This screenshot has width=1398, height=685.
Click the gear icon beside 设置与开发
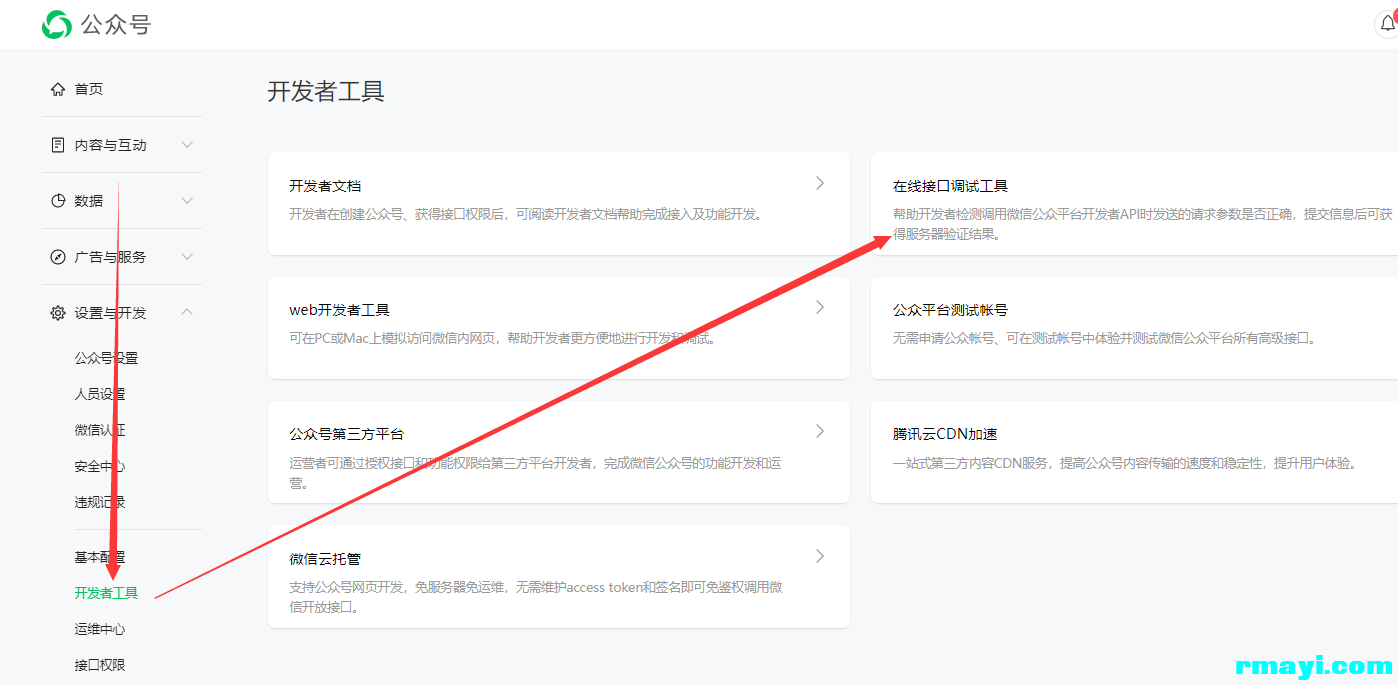(58, 313)
